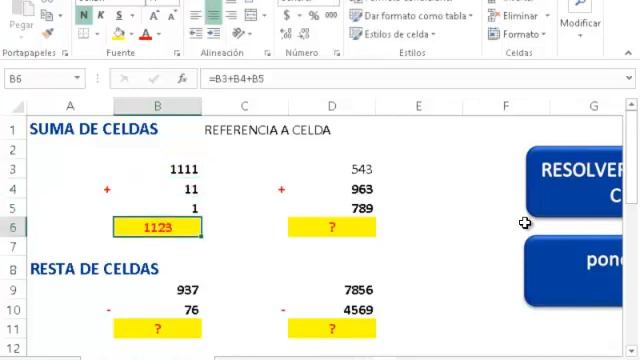Apply percent style

[x=313, y=16]
